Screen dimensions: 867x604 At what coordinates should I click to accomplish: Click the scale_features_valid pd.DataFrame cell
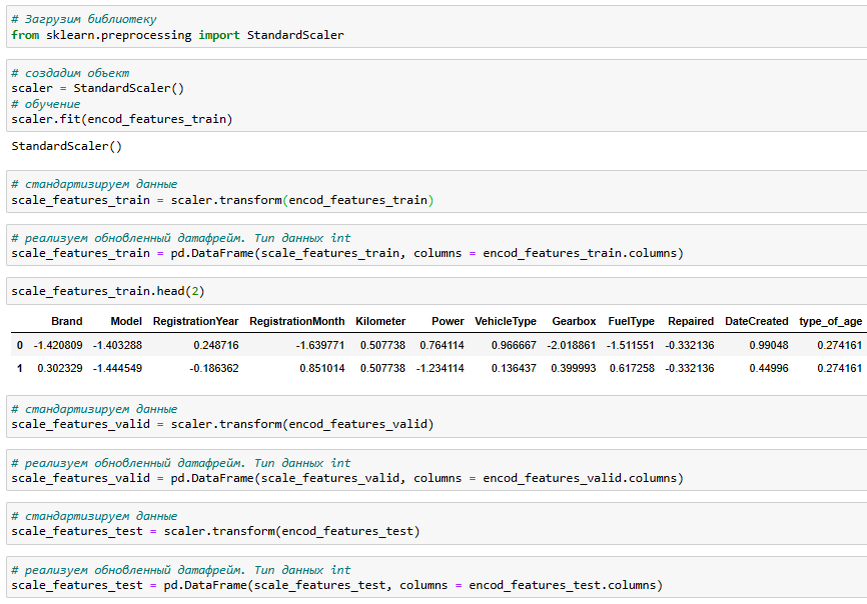tap(436, 470)
